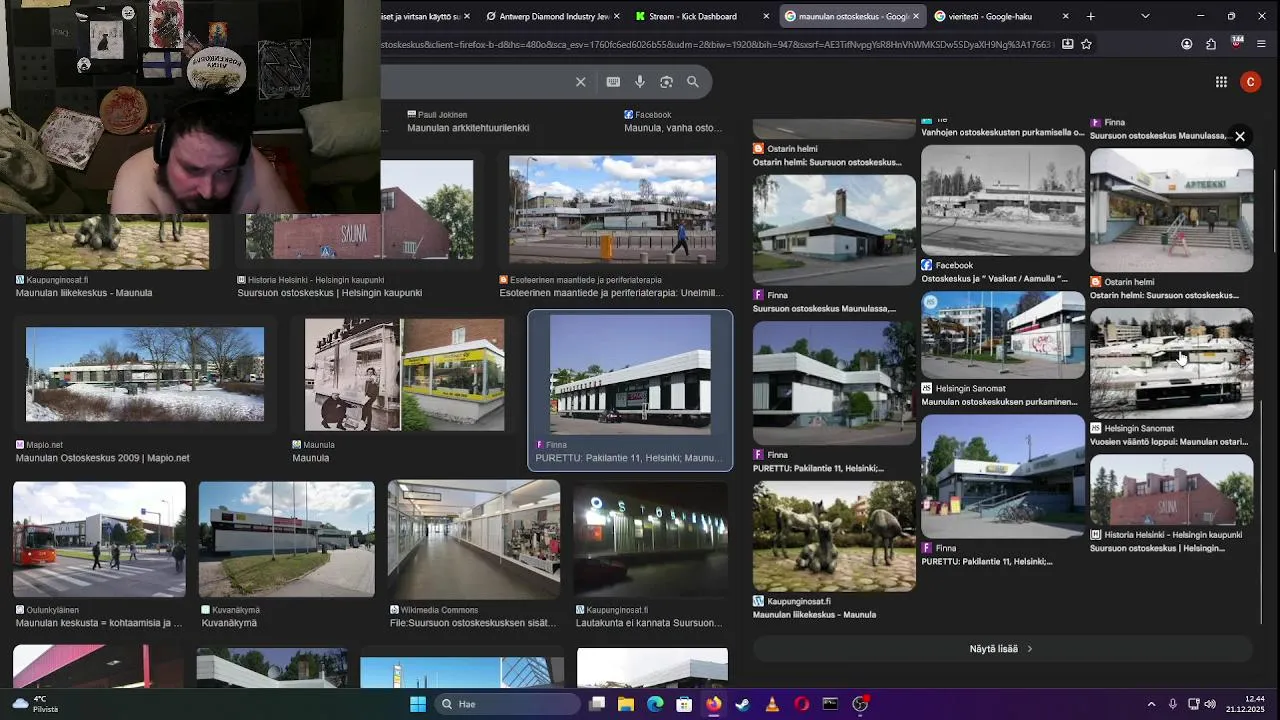
Task: Start a voice search with the microphone
Action: click(x=640, y=82)
